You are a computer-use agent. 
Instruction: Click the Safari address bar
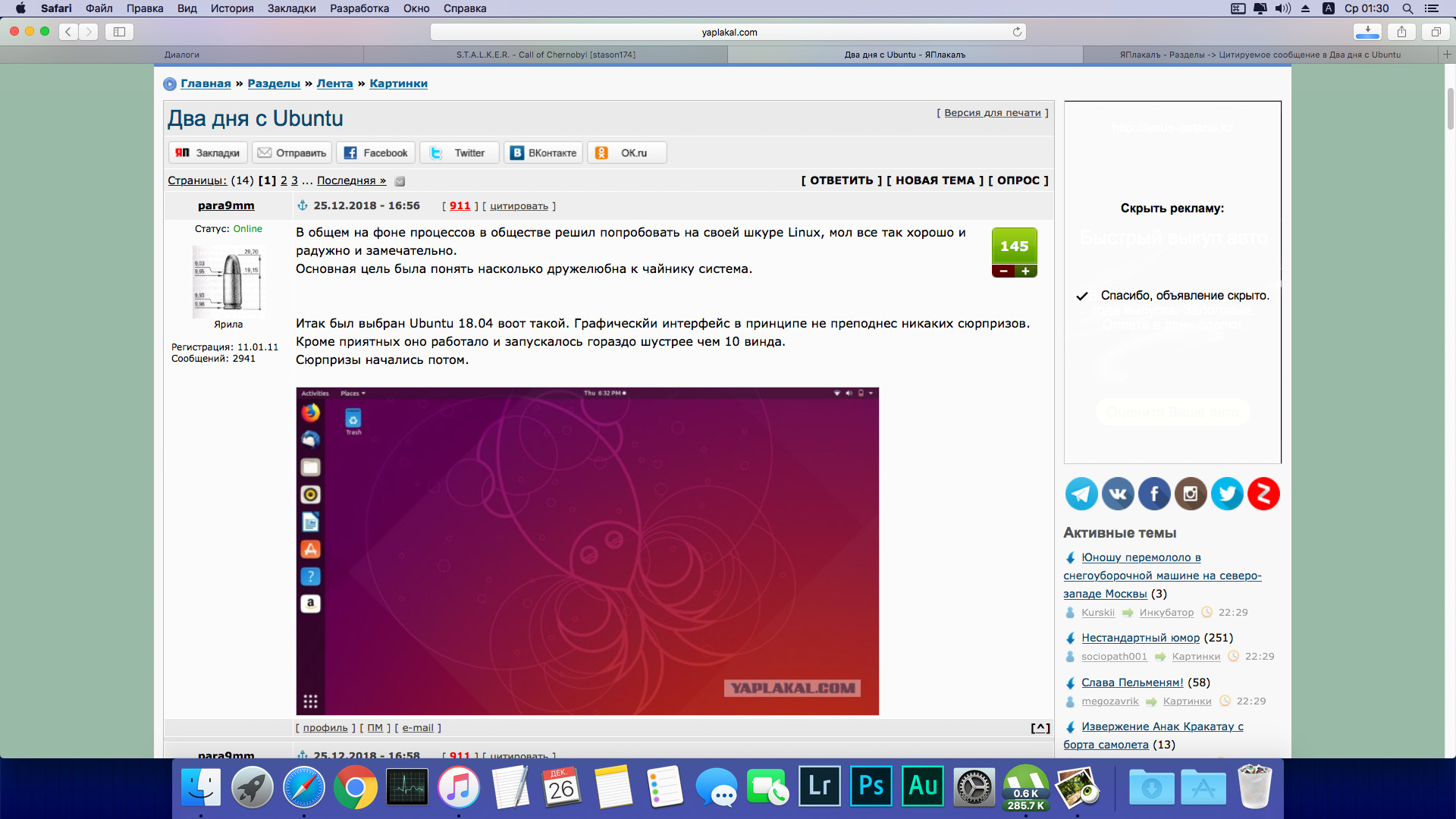[x=728, y=32]
